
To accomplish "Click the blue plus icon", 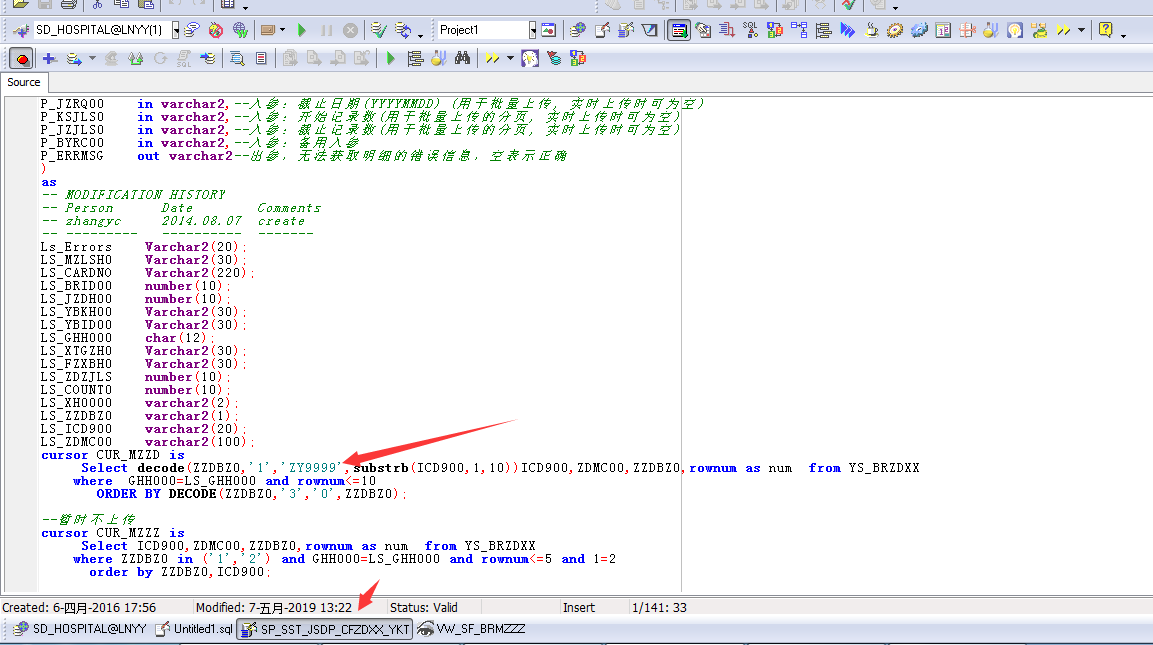I will pyautogui.click(x=49, y=58).
